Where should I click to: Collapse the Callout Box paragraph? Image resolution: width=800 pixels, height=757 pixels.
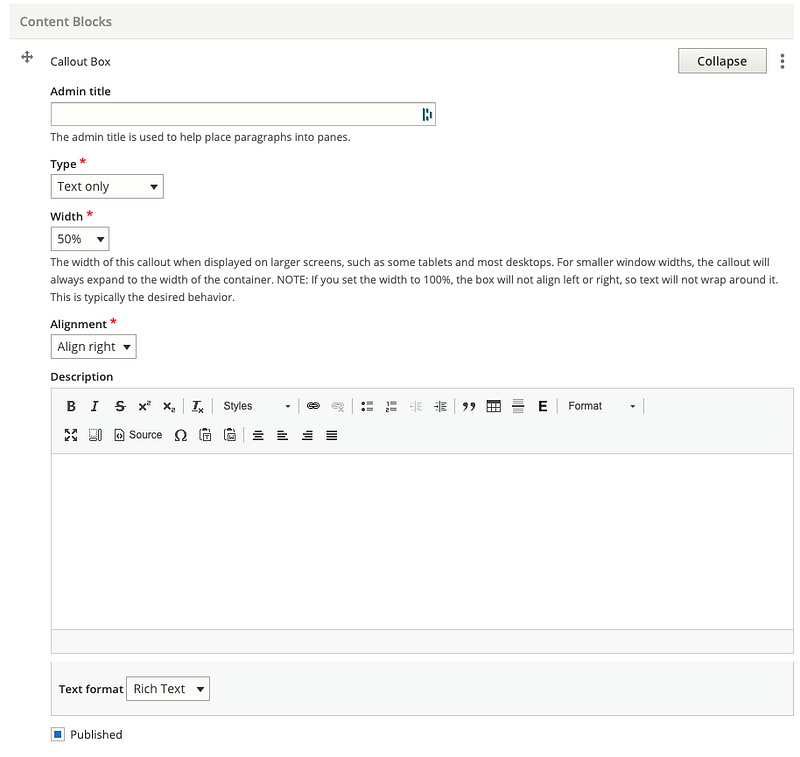[x=722, y=61]
